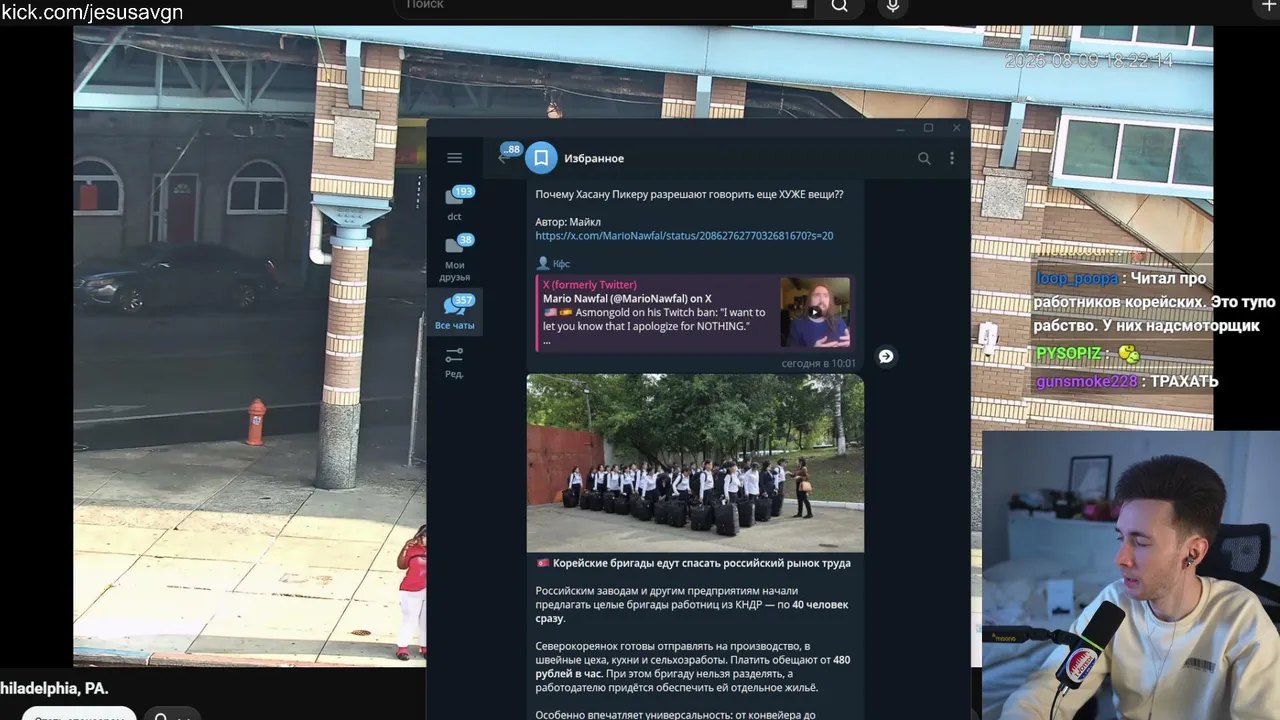1280x720 pixels.
Task: Select the dct chat folder
Action: [x=455, y=203]
